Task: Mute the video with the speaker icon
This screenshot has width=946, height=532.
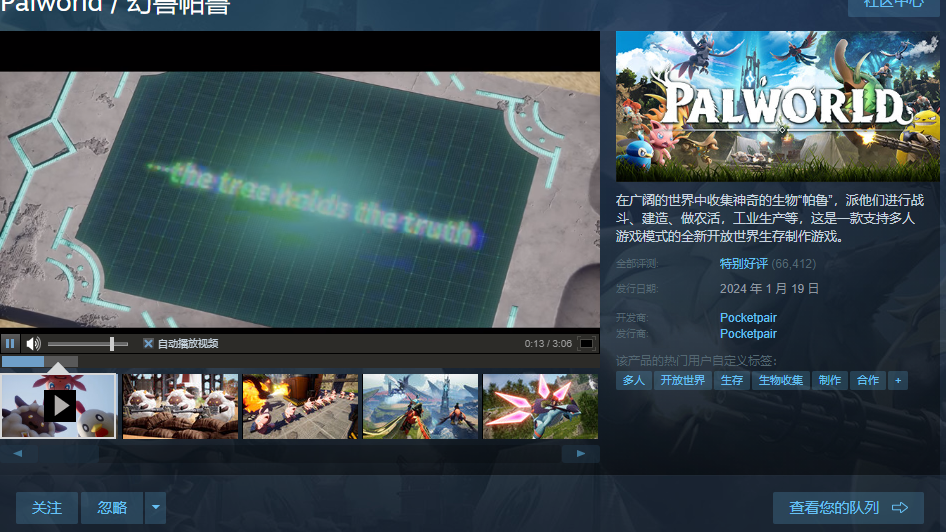Action: coord(33,344)
